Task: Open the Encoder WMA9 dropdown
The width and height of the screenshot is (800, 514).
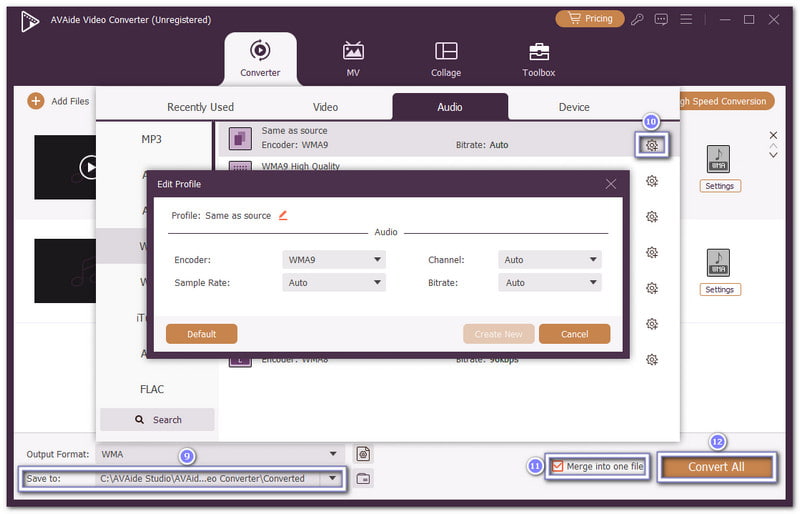Action: [x=334, y=260]
